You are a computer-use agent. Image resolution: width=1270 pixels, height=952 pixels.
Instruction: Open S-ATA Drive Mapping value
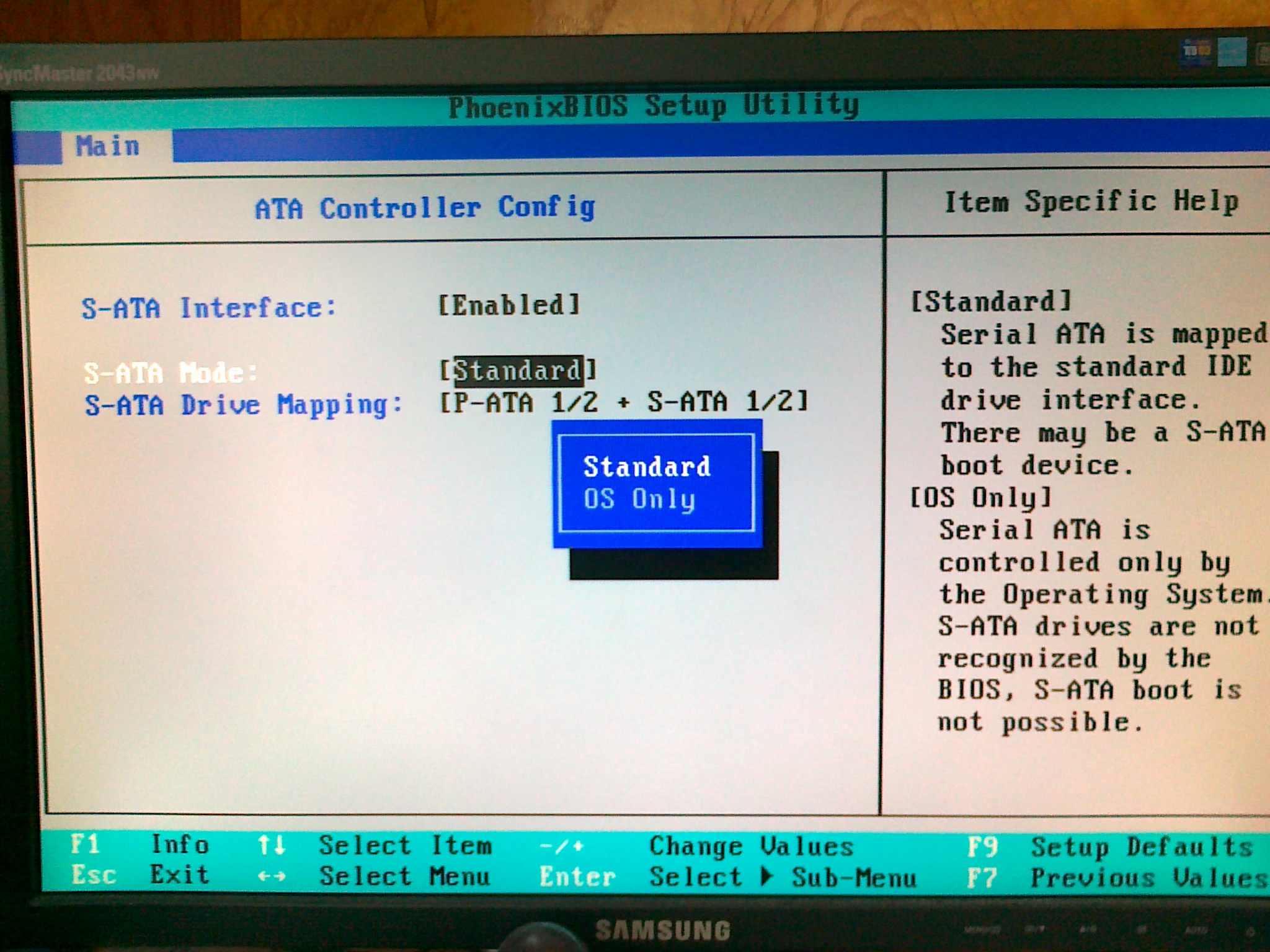click(x=624, y=402)
